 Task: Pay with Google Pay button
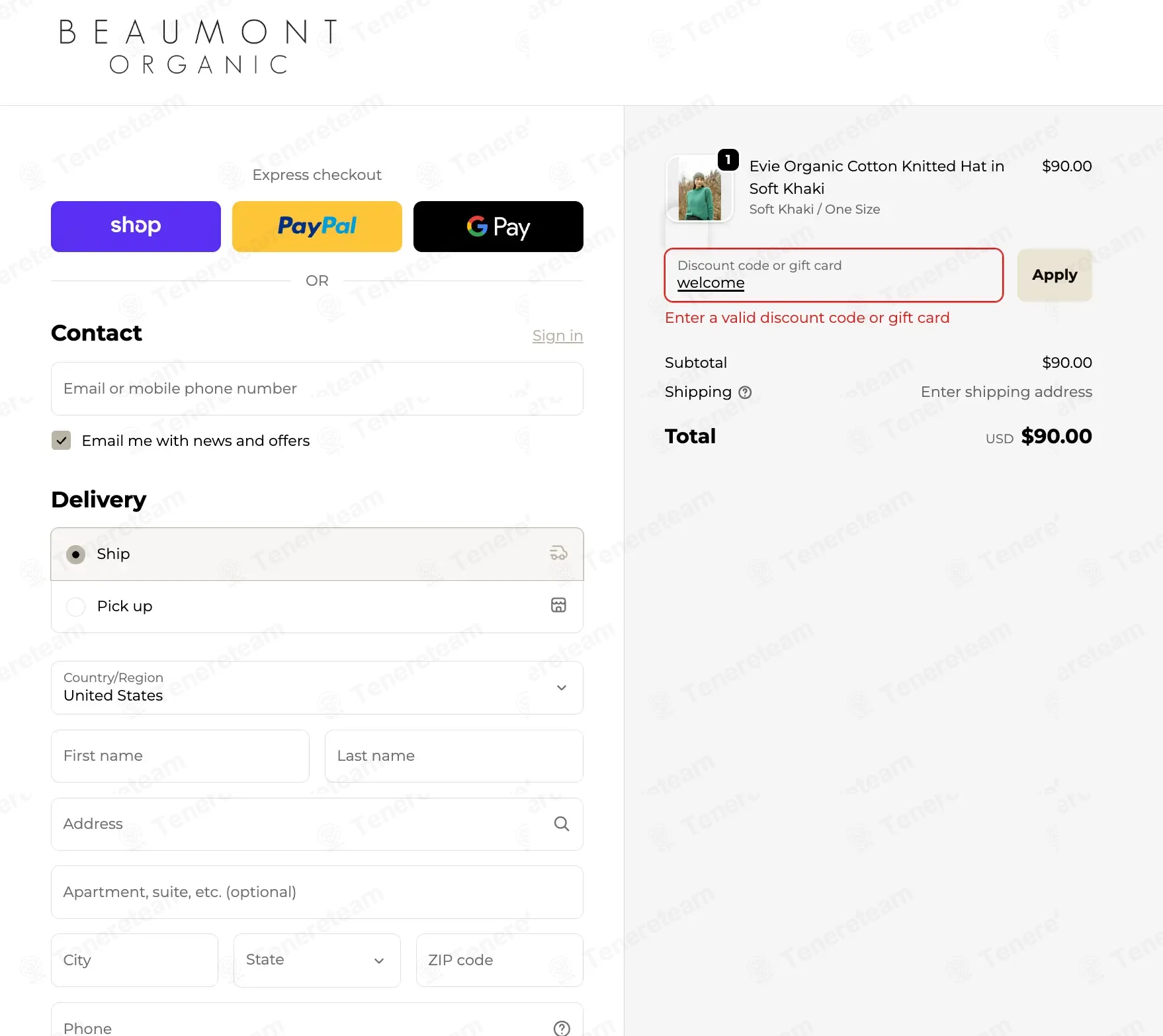(498, 226)
